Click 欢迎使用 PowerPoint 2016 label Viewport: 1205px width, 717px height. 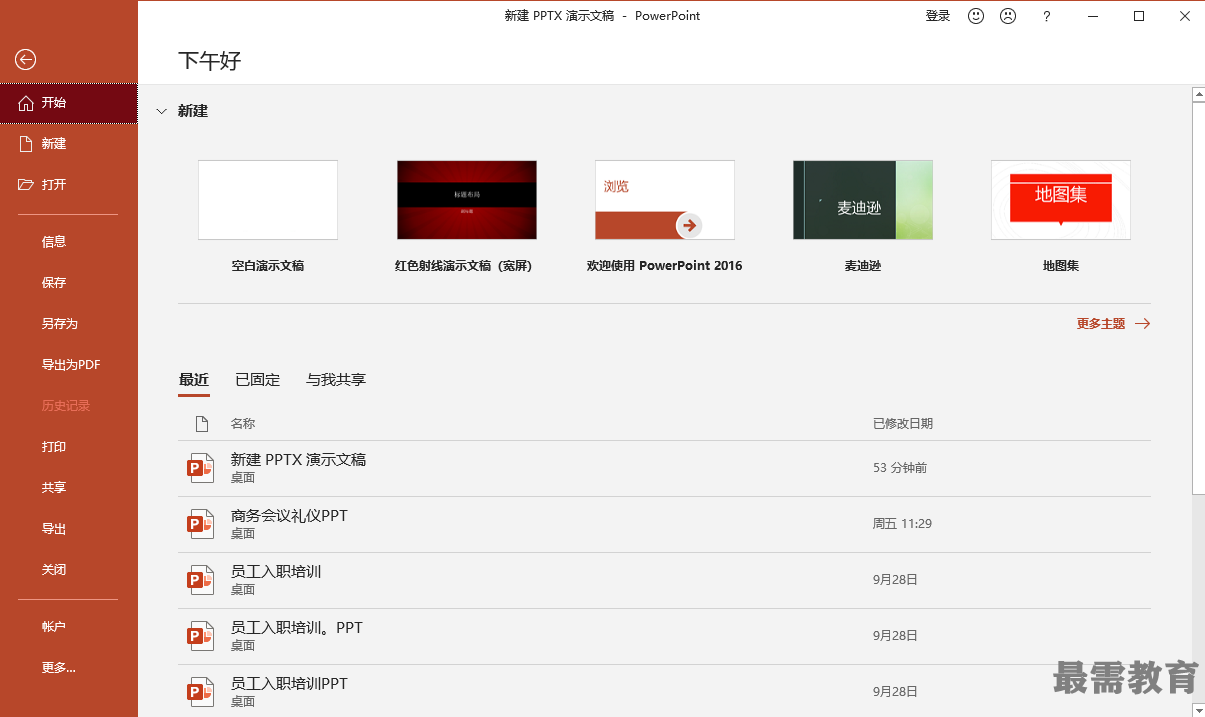(665, 266)
